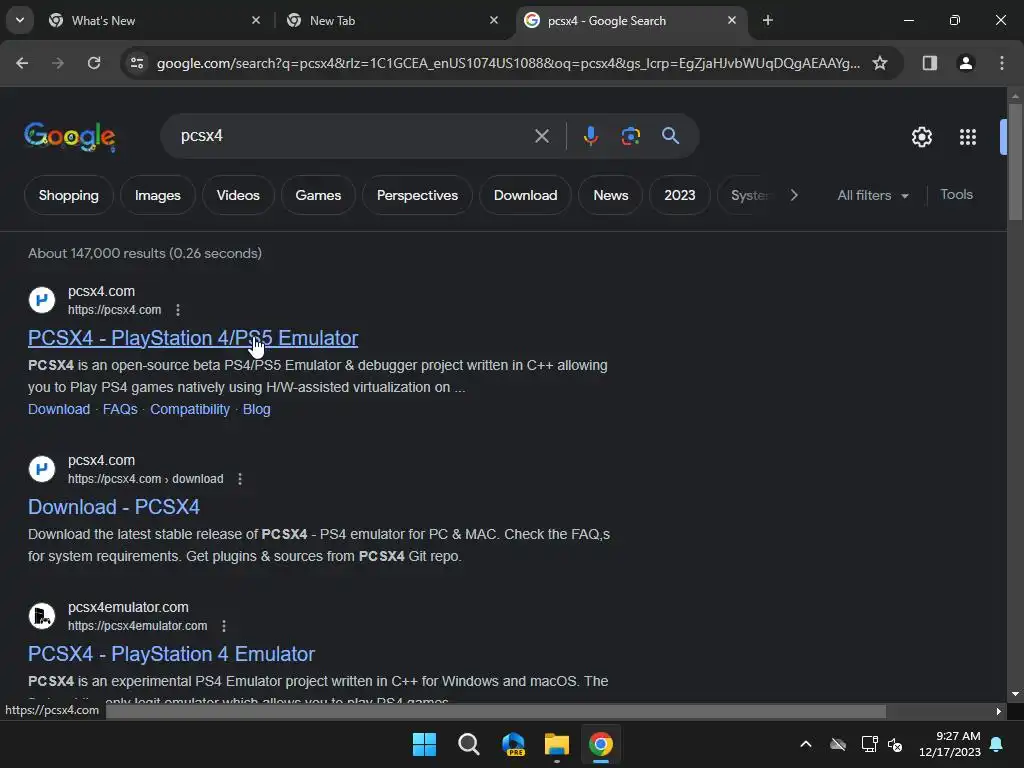Screen dimensions: 1024x768
Task: Click Chrome icon in taskbar
Action: (601, 744)
